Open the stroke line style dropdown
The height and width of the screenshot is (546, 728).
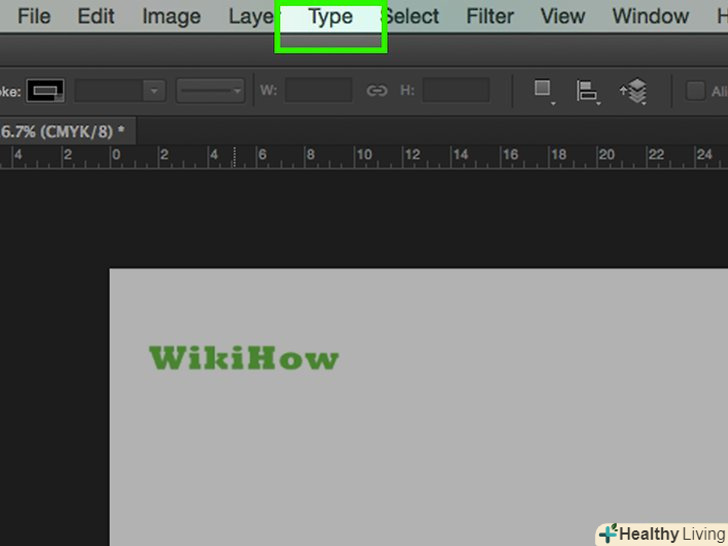click(x=210, y=91)
